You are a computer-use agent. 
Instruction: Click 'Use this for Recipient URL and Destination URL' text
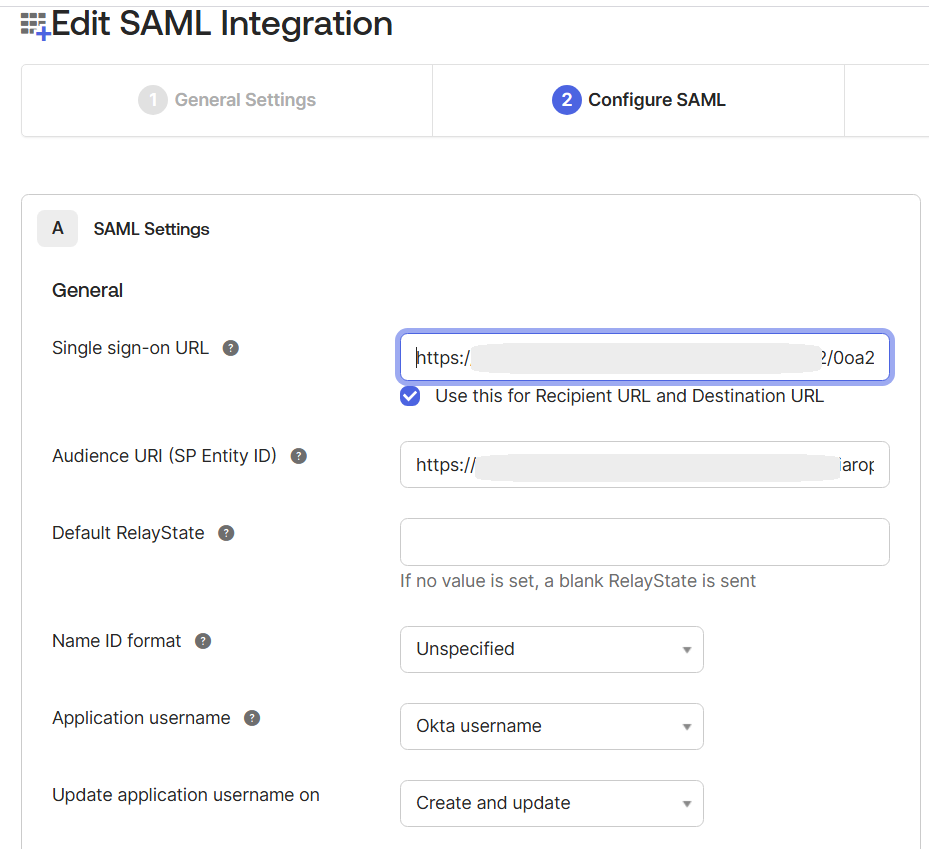tap(629, 396)
